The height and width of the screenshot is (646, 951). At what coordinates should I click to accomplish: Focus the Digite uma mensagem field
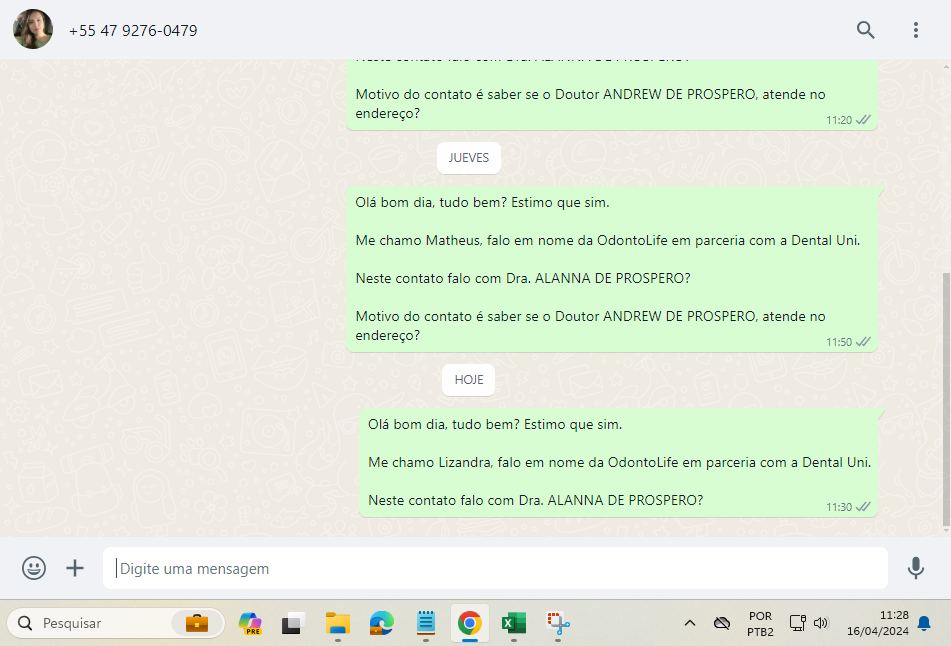point(495,568)
